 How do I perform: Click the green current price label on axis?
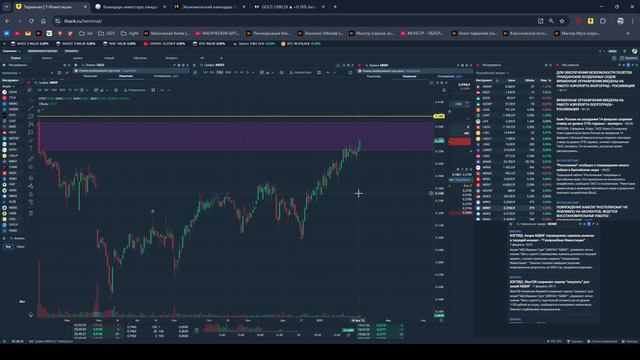439,140
